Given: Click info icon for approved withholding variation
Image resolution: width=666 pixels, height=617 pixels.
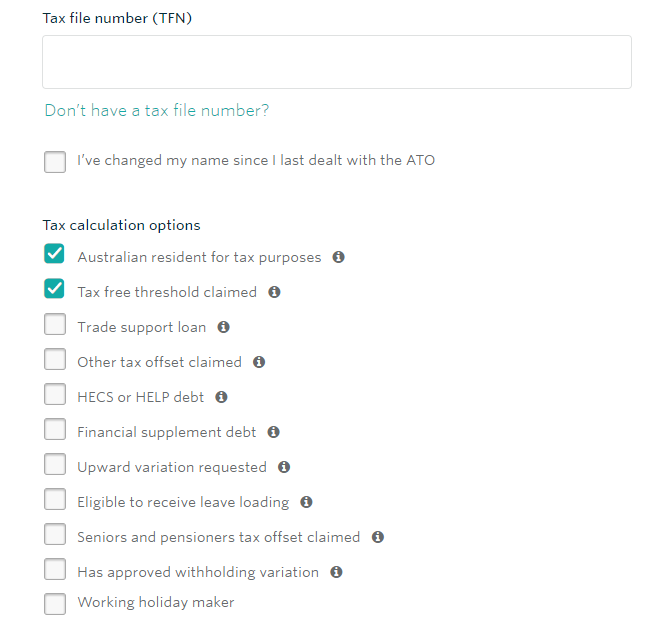Looking at the screenshot, I should point(336,572).
